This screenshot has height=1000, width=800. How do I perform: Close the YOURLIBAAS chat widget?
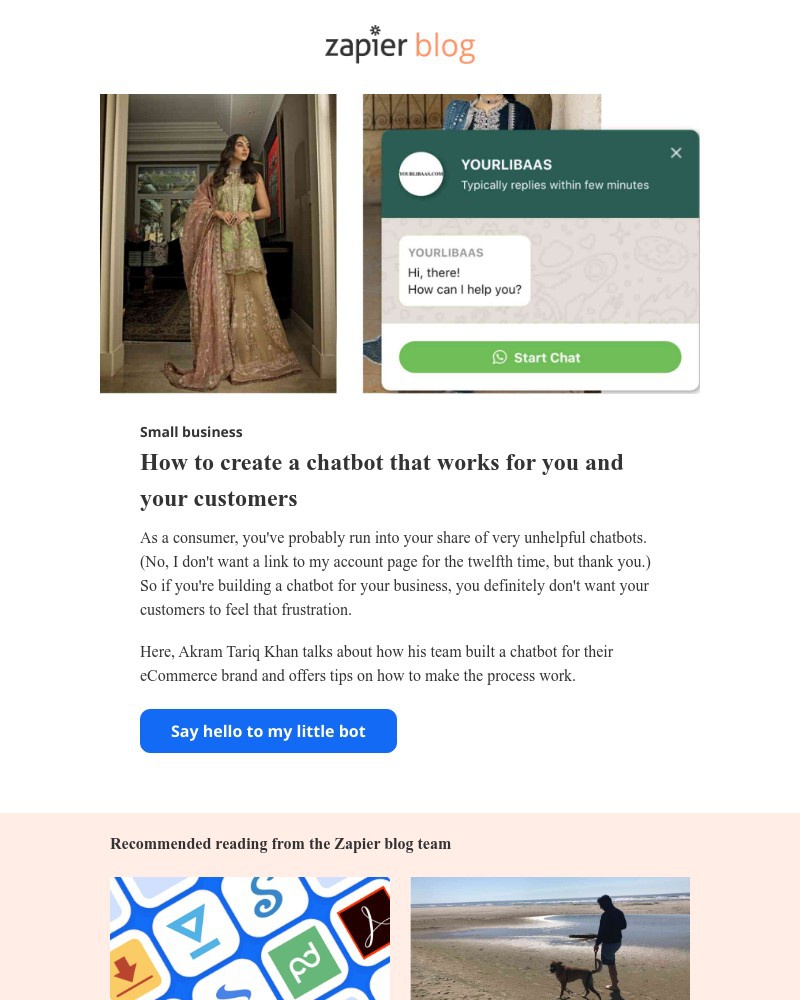point(676,153)
